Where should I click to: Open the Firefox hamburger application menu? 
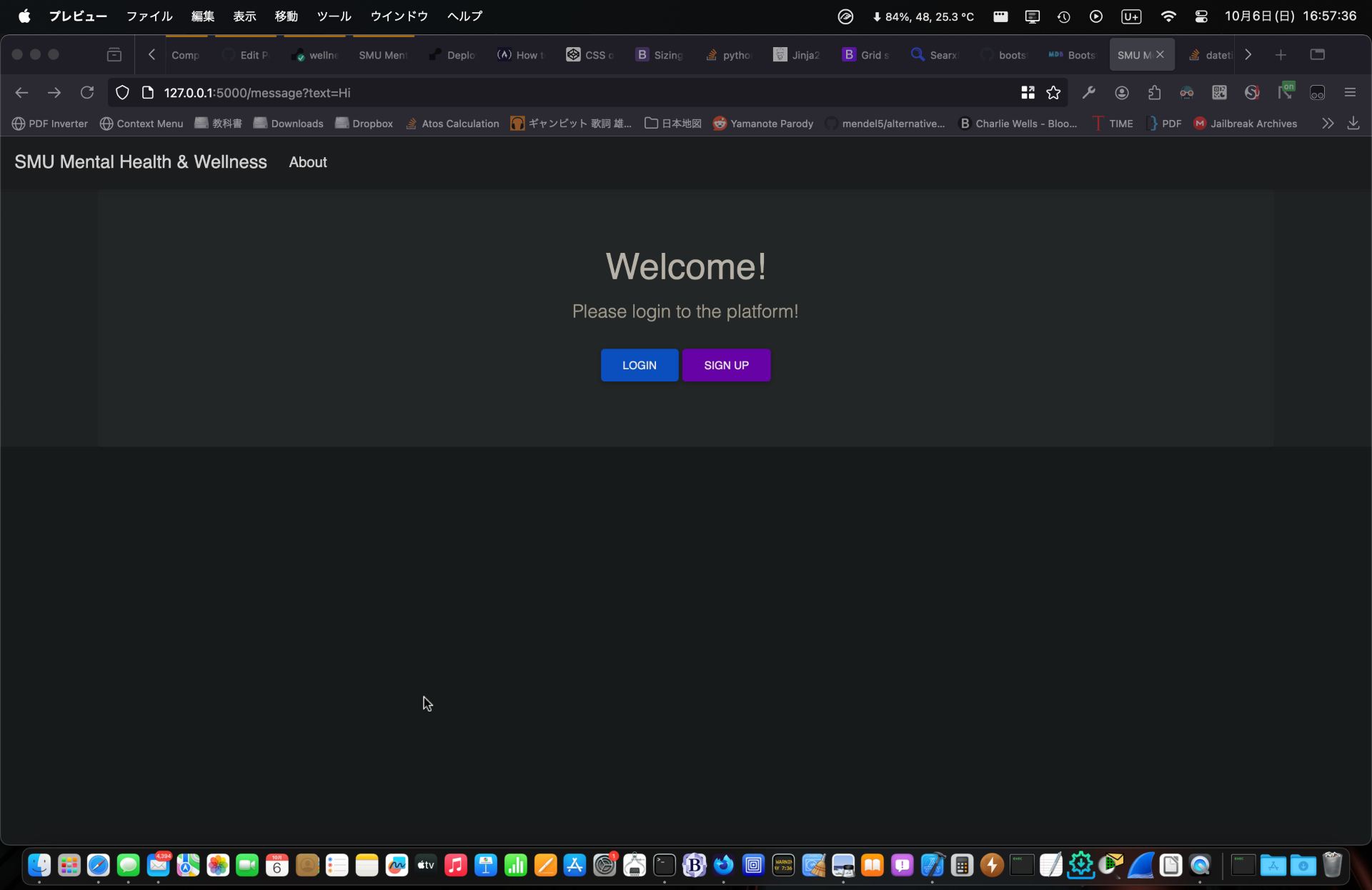[1350, 93]
